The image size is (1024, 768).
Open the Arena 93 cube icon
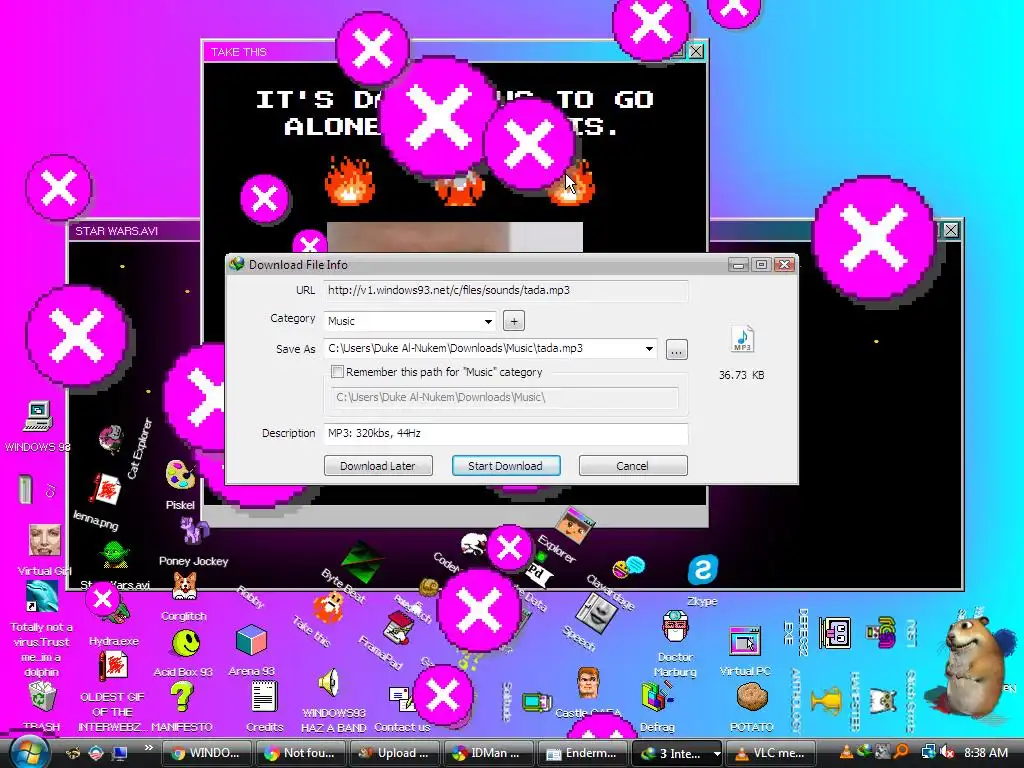pos(251,640)
